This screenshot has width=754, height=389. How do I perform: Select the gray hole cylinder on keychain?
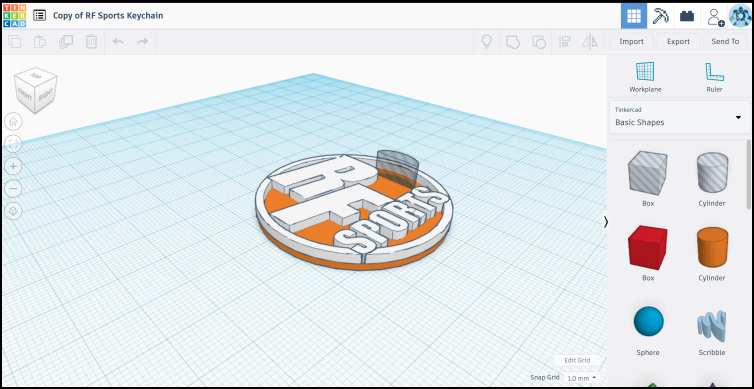click(x=397, y=168)
